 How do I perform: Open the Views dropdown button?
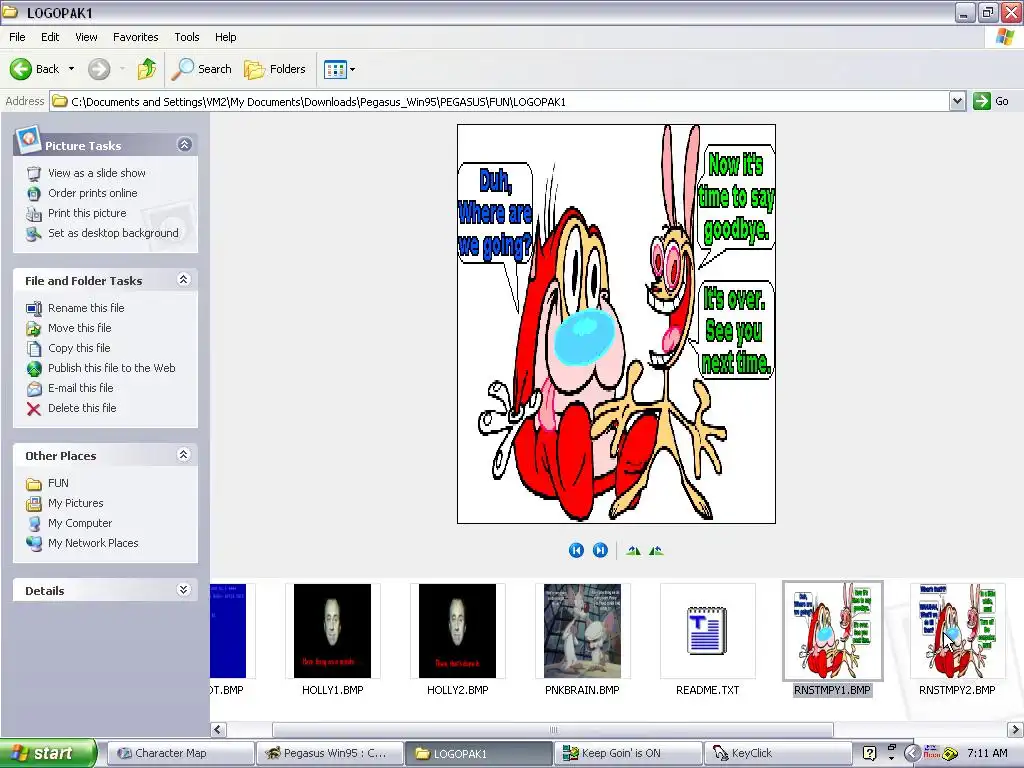[x=340, y=69]
